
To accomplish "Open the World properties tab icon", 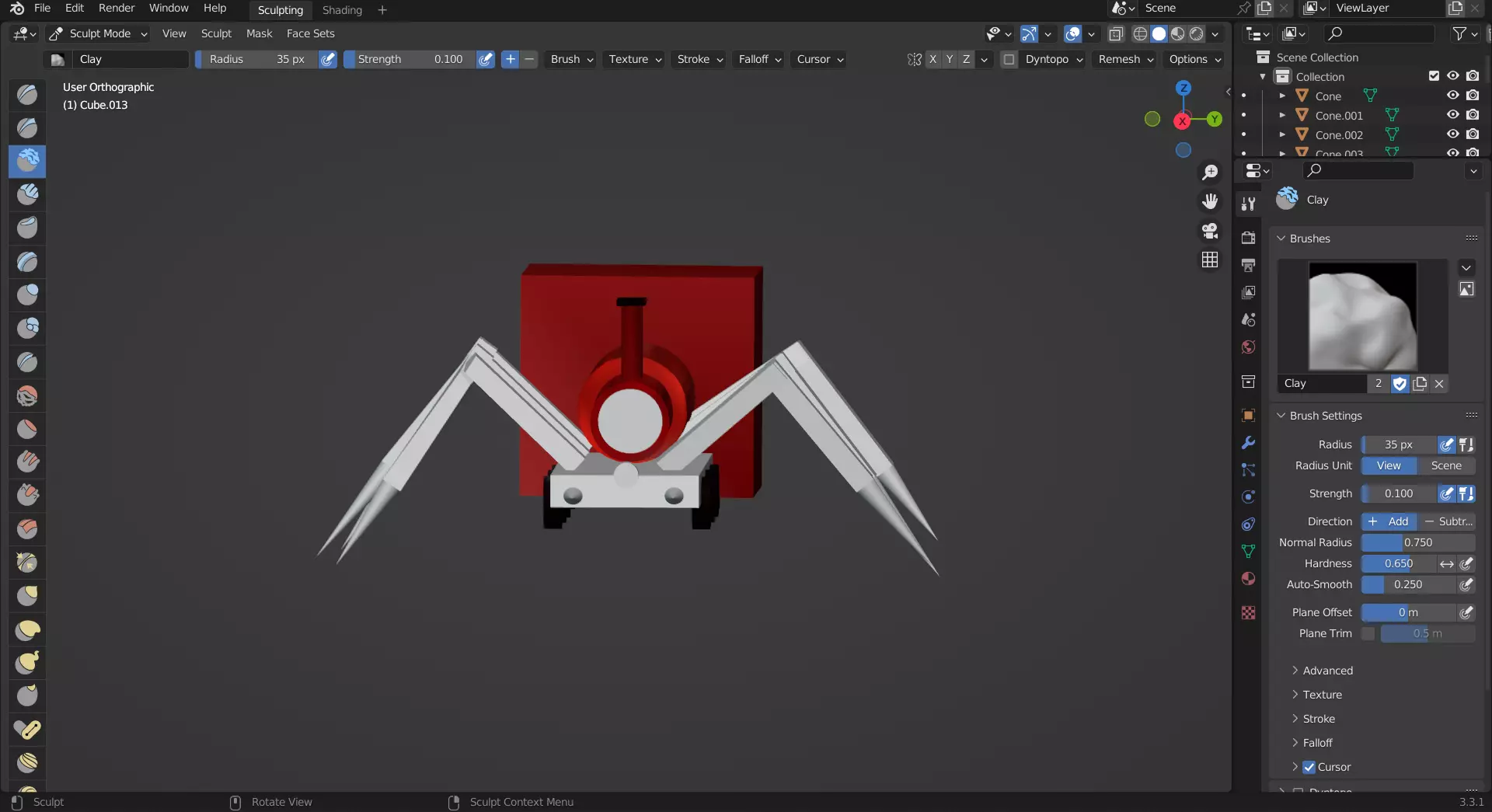I will pyautogui.click(x=1249, y=347).
